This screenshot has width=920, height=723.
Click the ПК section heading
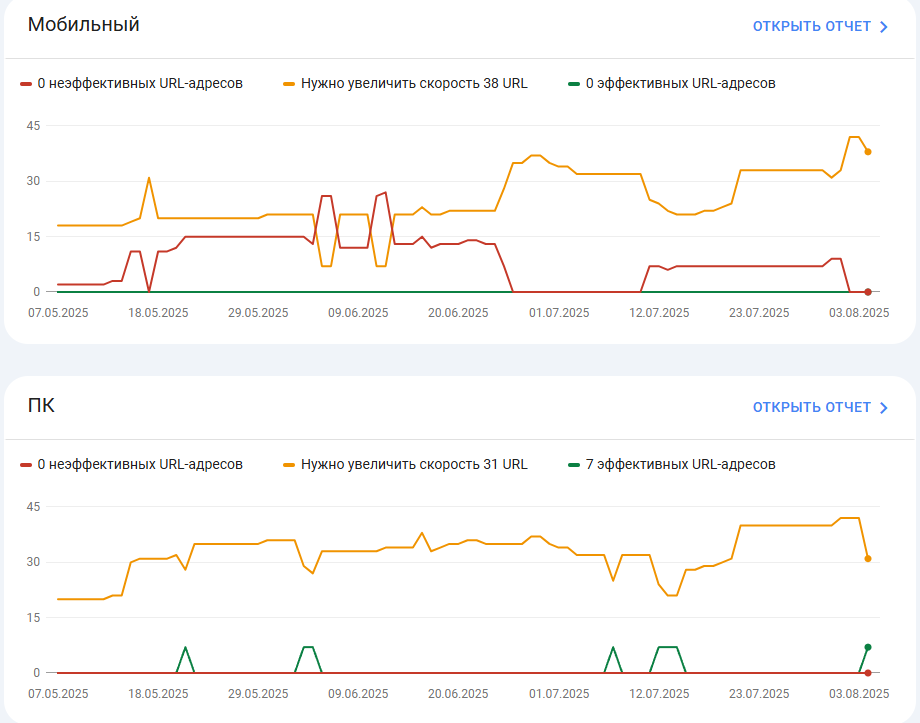point(41,406)
